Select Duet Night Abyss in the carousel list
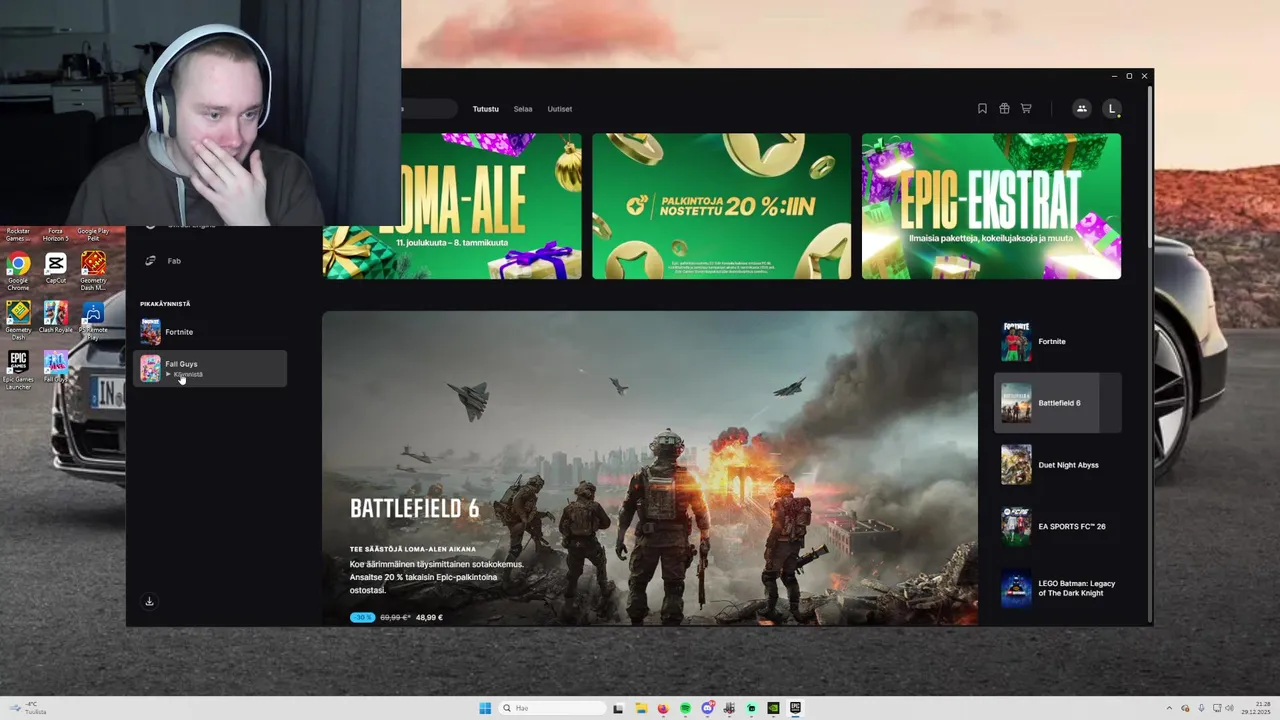Screen dimensions: 1280x720 coord(1058,465)
